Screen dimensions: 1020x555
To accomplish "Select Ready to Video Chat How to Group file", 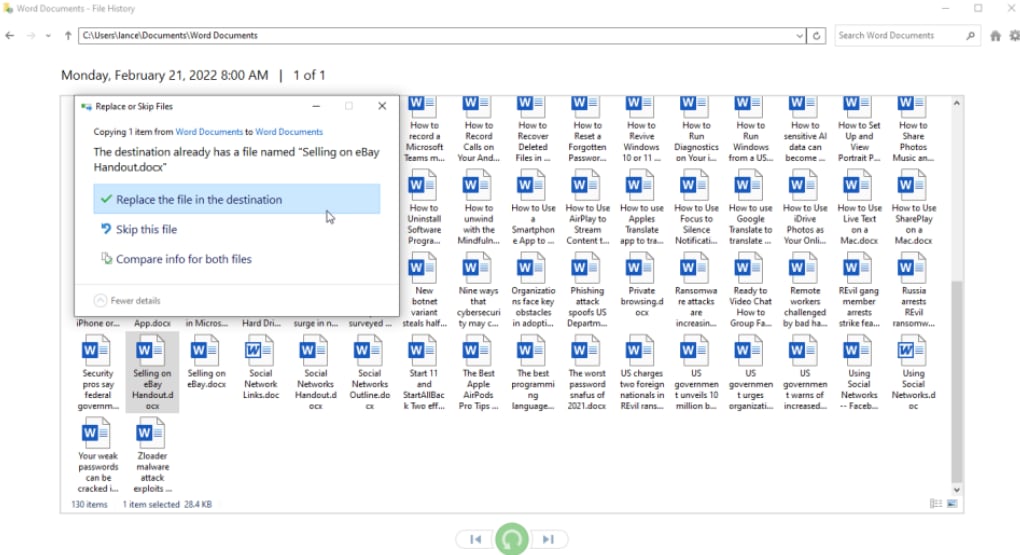I will coord(750,291).
